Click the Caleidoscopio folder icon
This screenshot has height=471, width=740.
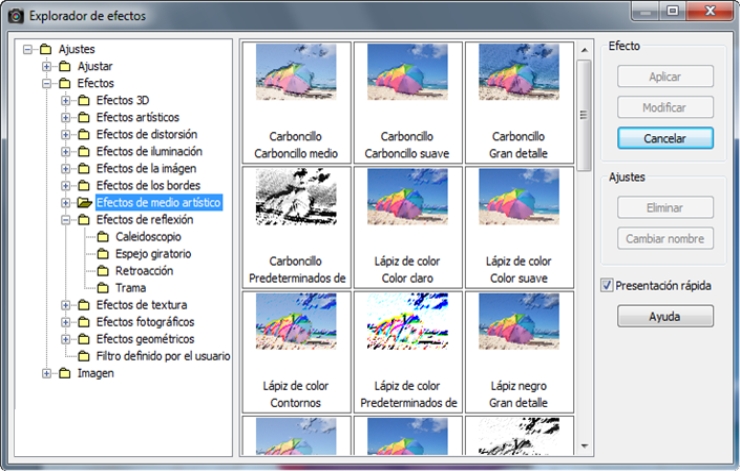[104, 237]
